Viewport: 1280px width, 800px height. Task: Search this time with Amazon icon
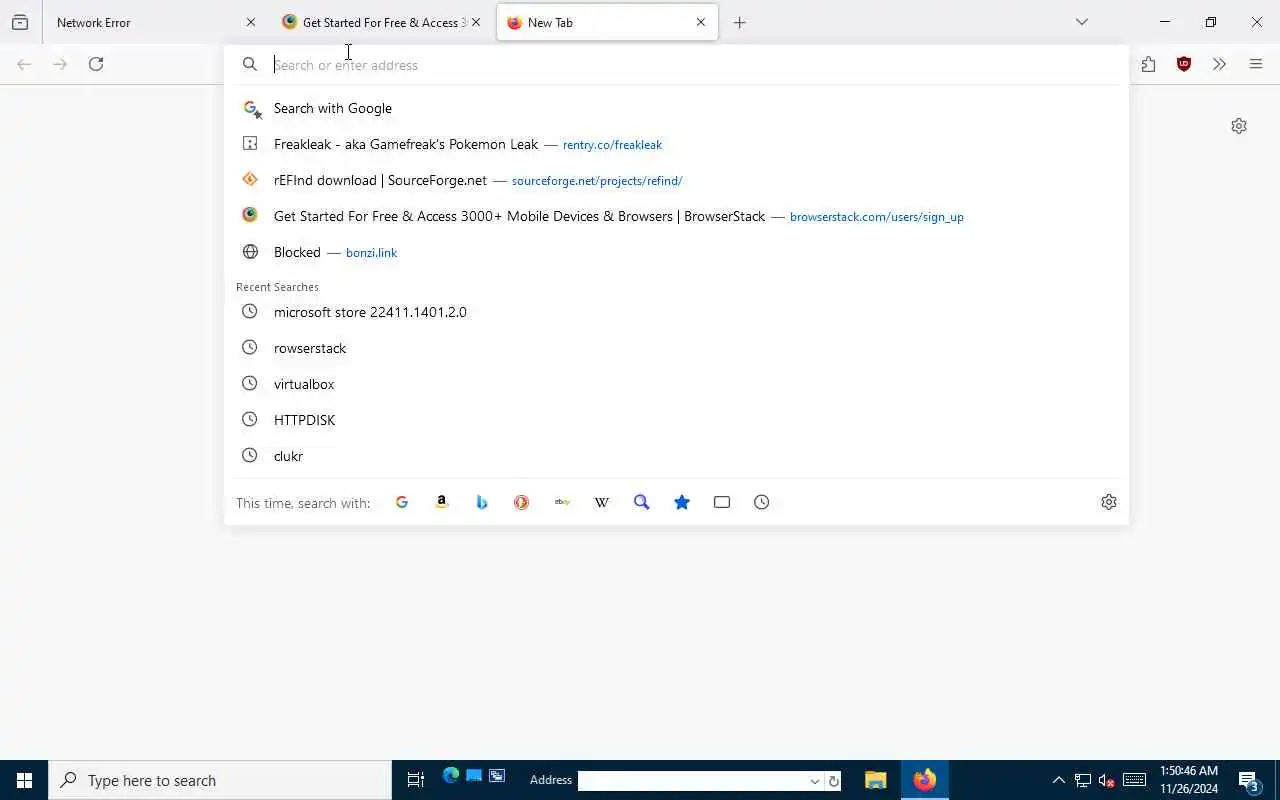coord(442,502)
